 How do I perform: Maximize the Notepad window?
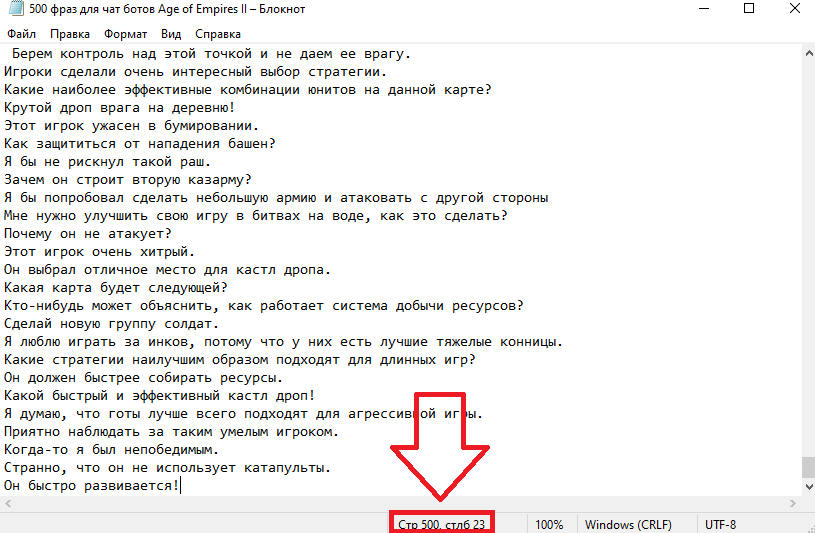748,10
